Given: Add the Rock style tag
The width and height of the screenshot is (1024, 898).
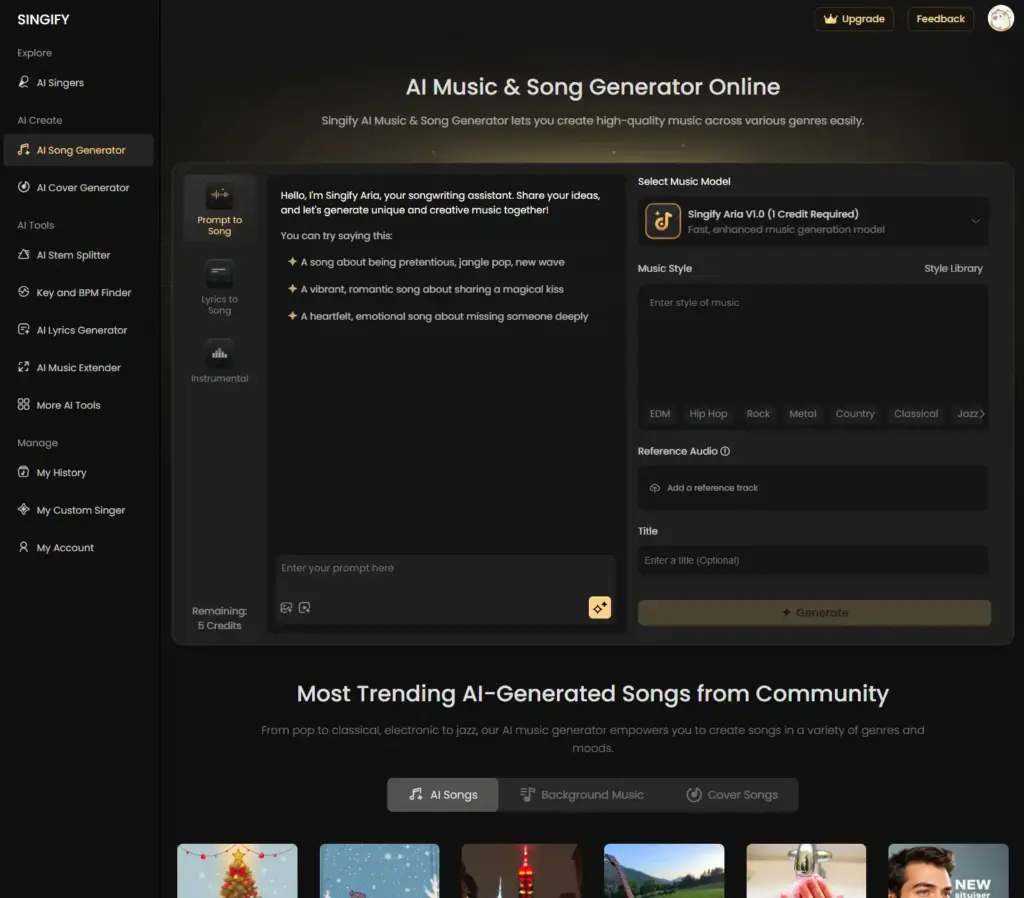Looking at the screenshot, I should pos(758,413).
